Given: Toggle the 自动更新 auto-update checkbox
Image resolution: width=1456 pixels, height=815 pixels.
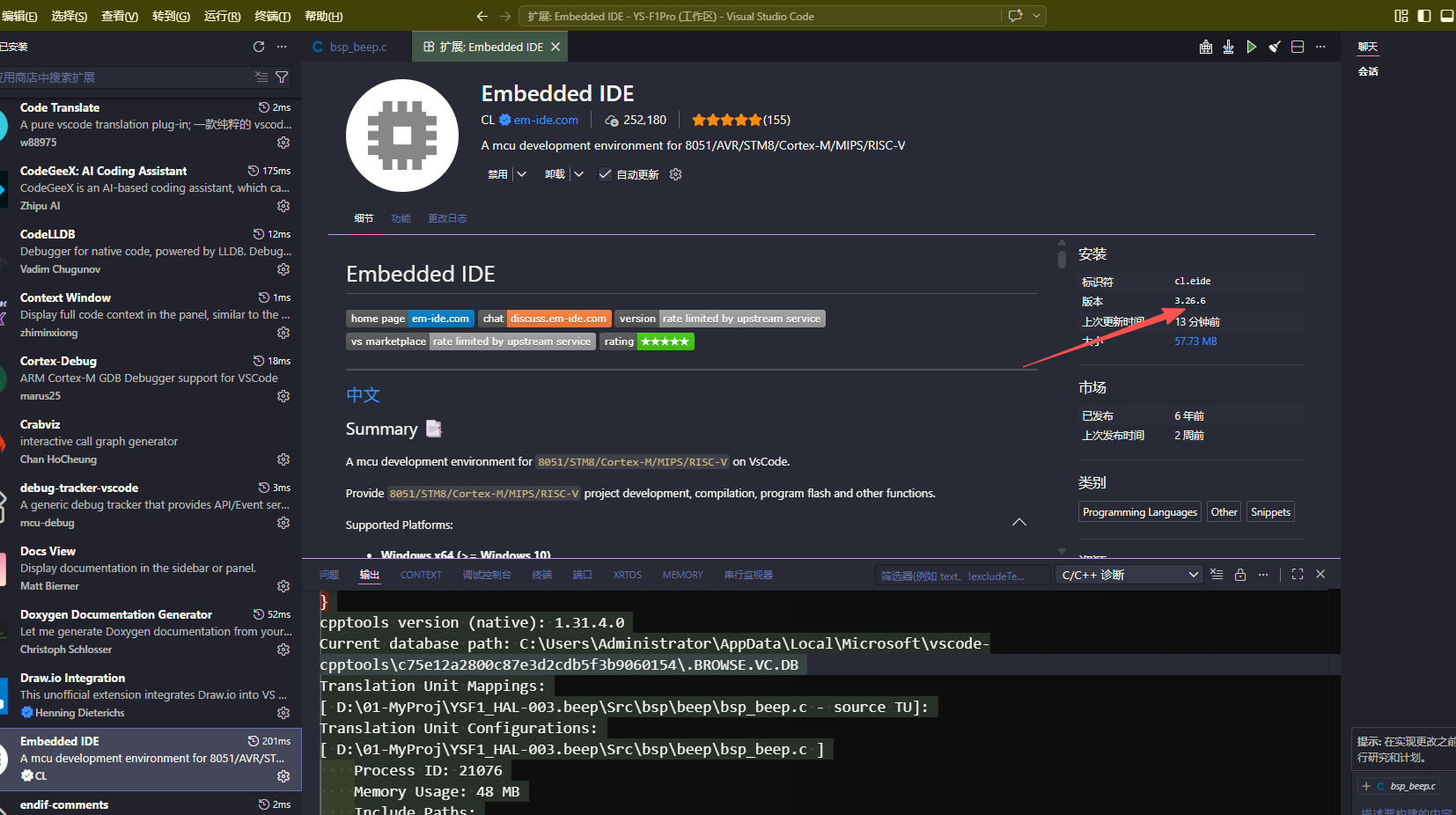Looking at the screenshot, I should pyautogui.click(x=605, y=174).
